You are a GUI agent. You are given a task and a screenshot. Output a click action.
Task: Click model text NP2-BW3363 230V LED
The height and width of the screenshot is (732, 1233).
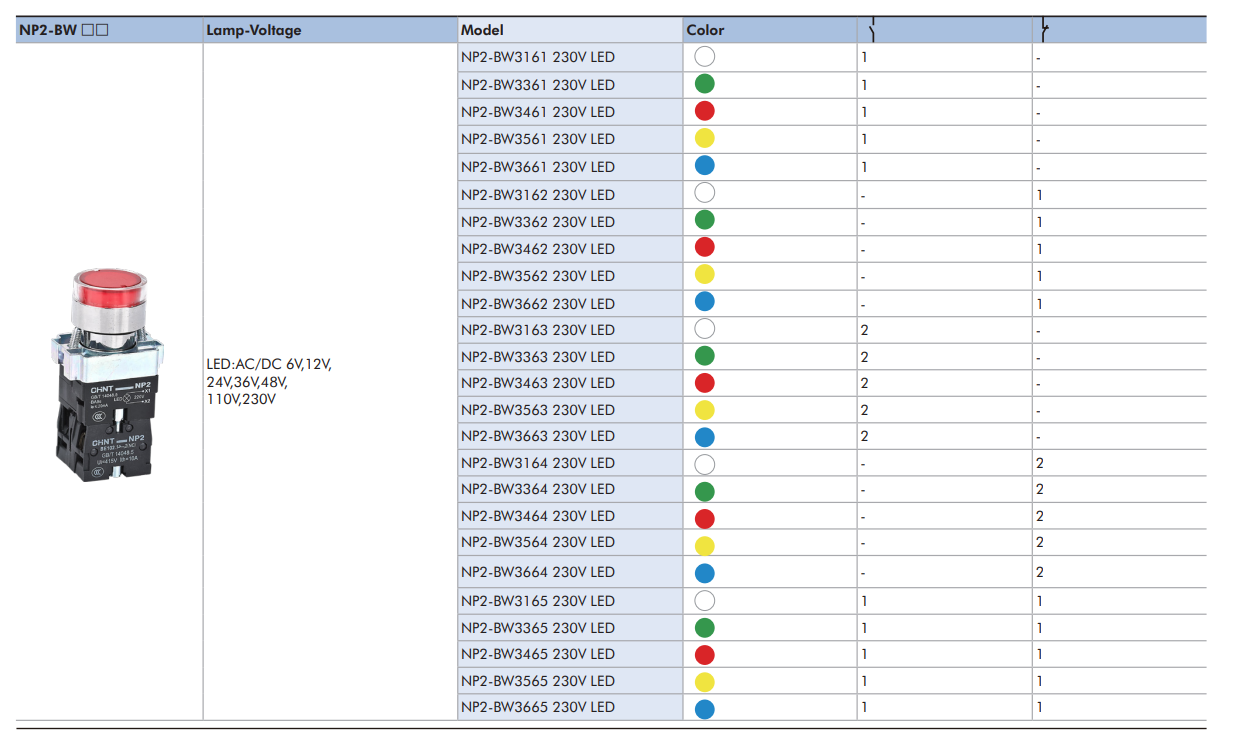tap(538, 357)
